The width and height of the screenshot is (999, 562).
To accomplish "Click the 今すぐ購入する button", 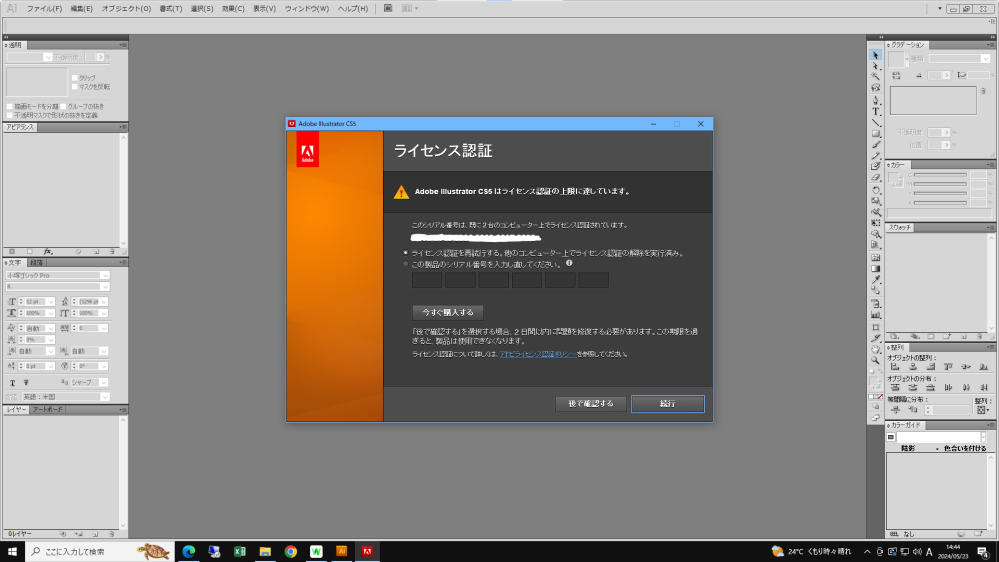I will click(448, 312).
